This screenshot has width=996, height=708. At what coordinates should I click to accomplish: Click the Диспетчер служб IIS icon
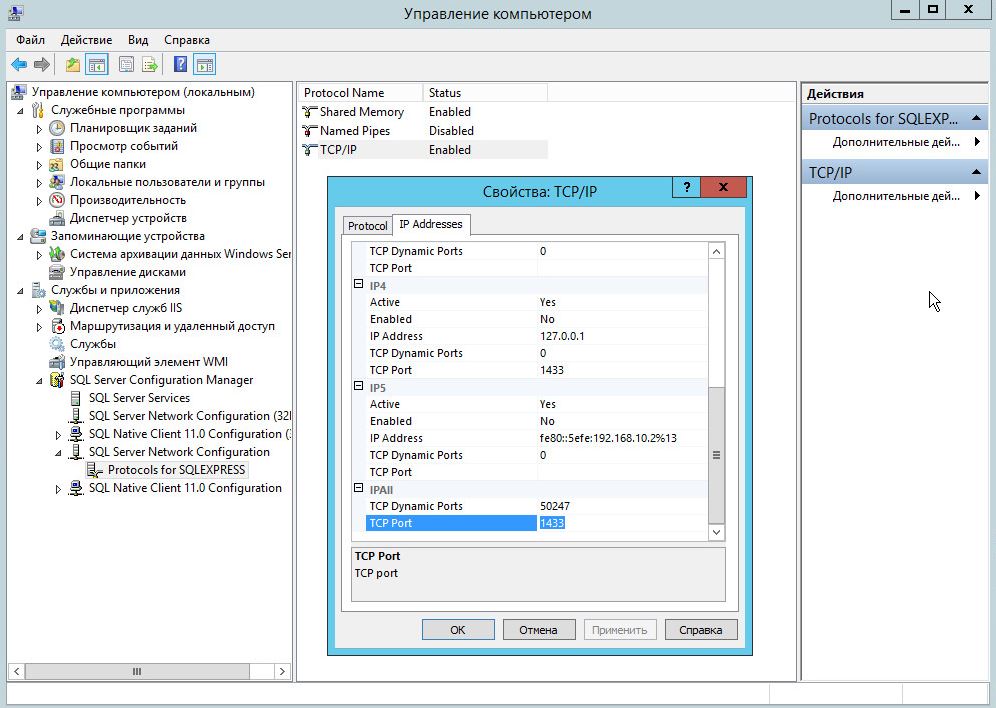click(x=57, y=308)
